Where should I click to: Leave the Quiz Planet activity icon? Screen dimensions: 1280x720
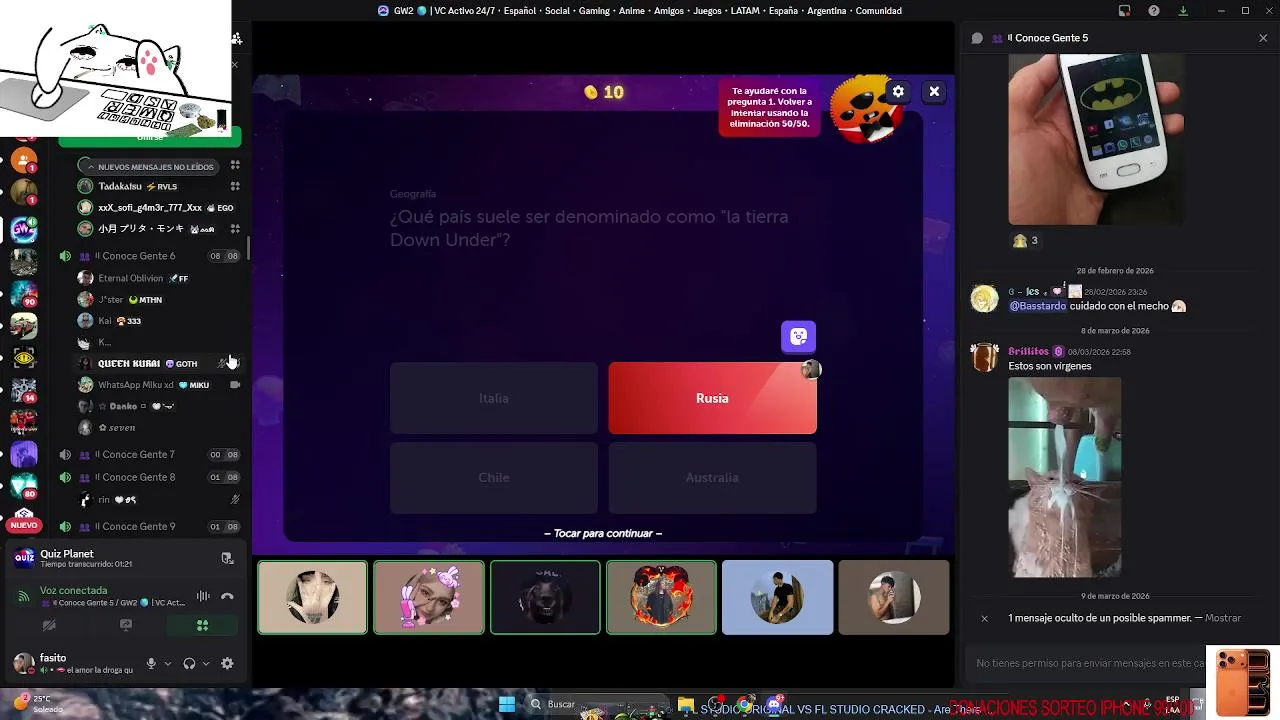click(x=227, y=558)
